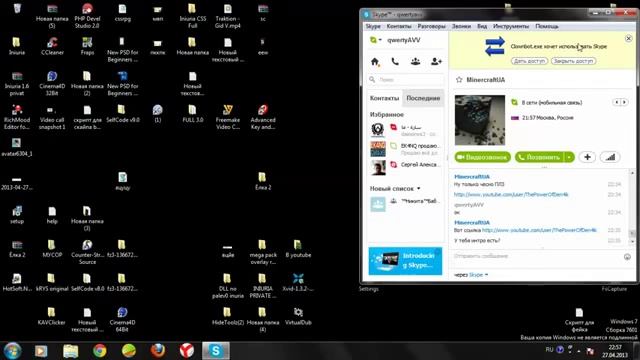Screen dimensions: 640x360
Task: Launch Firefox from the taskbar
Action: pos(158,351)
